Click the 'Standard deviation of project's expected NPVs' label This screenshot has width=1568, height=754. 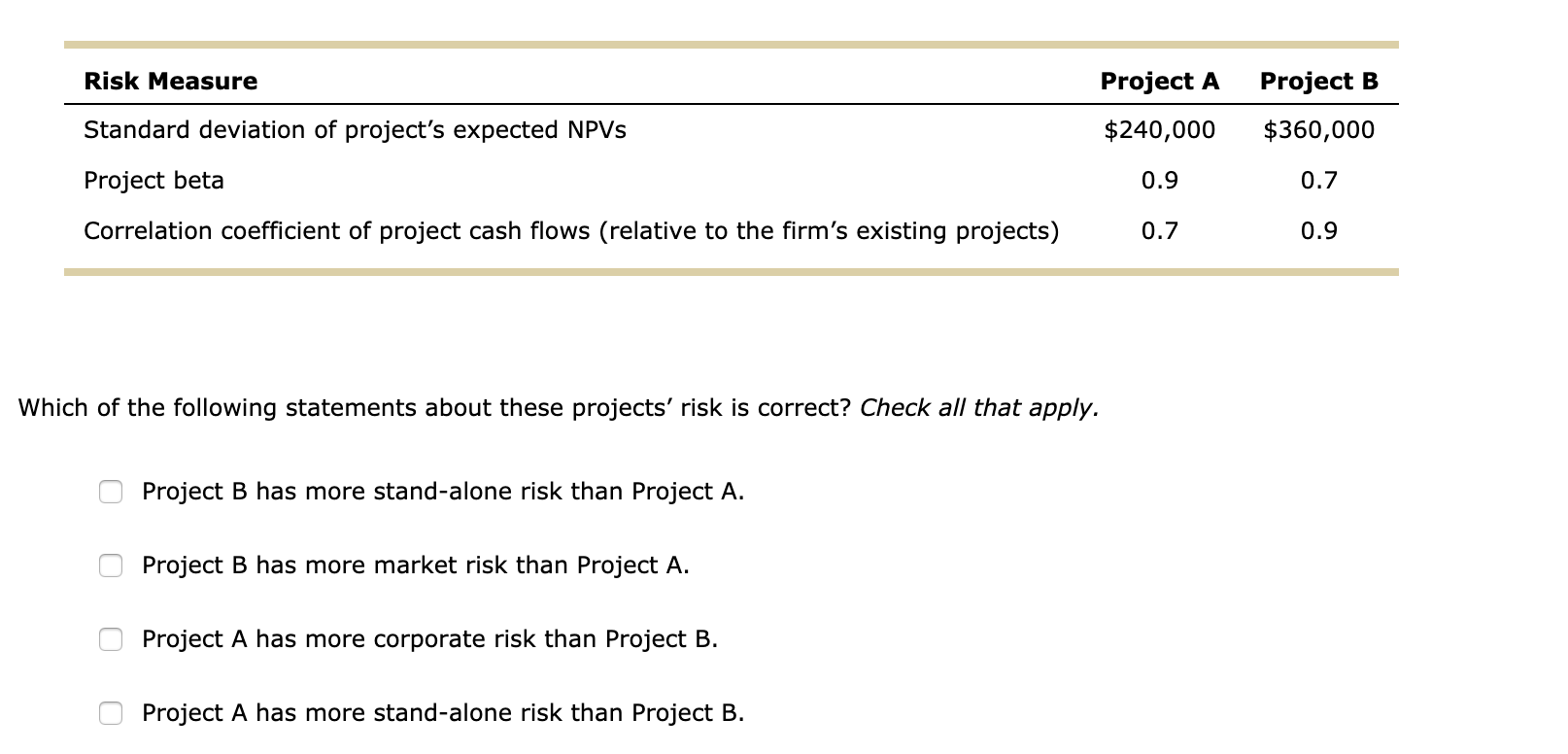point(354,130)
